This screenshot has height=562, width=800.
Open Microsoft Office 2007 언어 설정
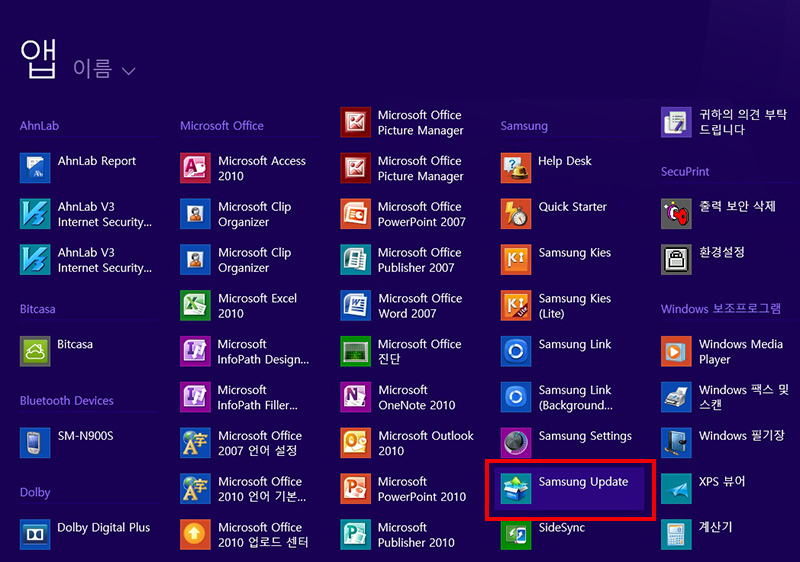pos(241,443)
